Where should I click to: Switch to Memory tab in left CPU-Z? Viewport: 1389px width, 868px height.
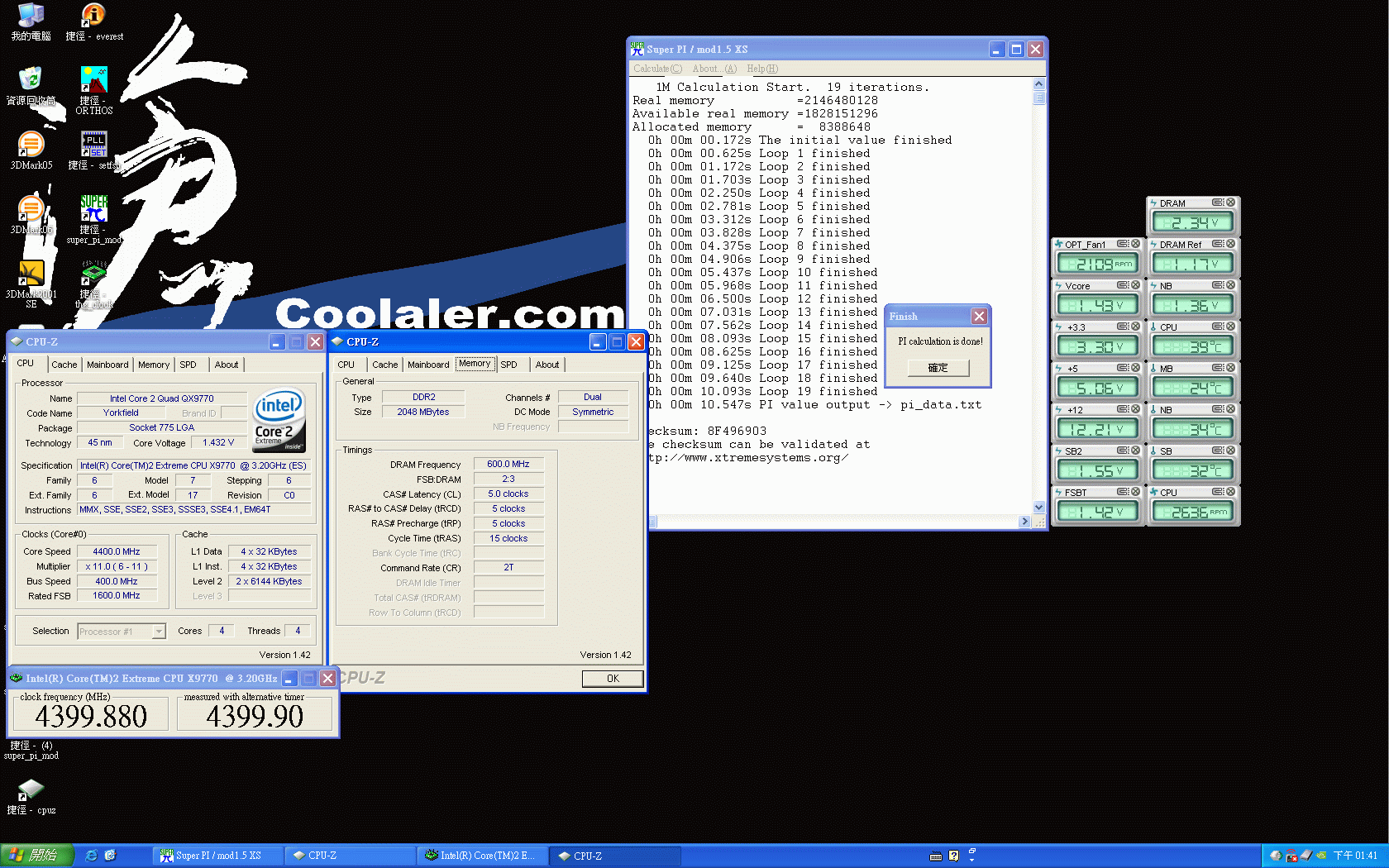[x=154, y=365]
